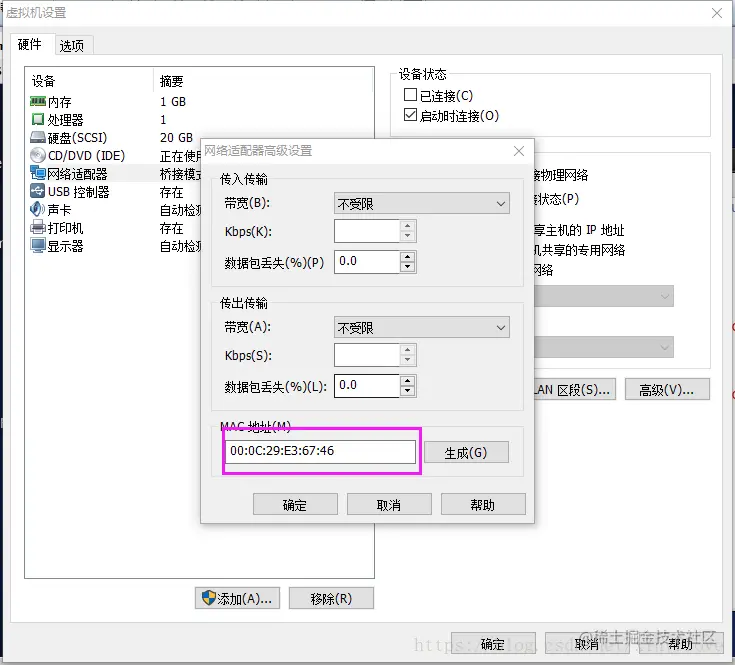Open the 高级(V)... button in VM settings
735x665 pixels.
667,389
